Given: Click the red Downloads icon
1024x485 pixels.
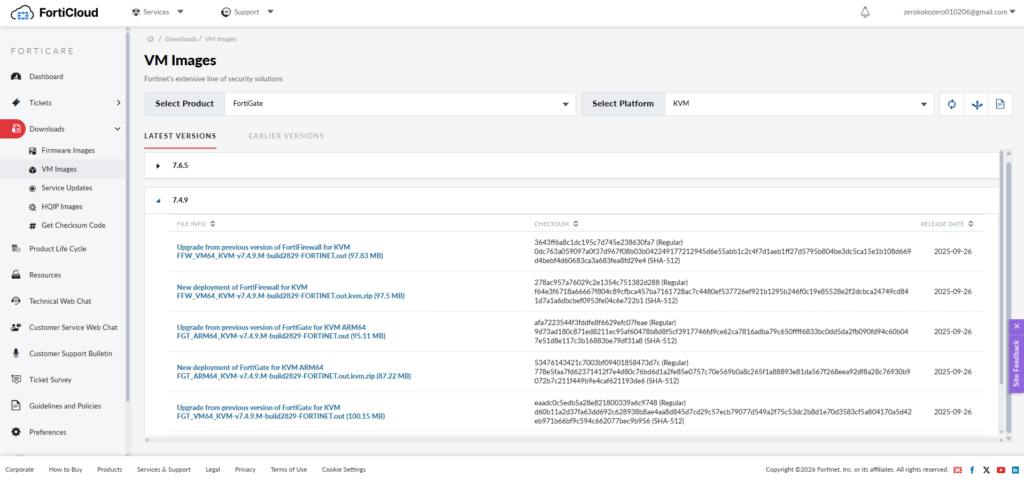Looking at the screenshot, I should [16, 129].
